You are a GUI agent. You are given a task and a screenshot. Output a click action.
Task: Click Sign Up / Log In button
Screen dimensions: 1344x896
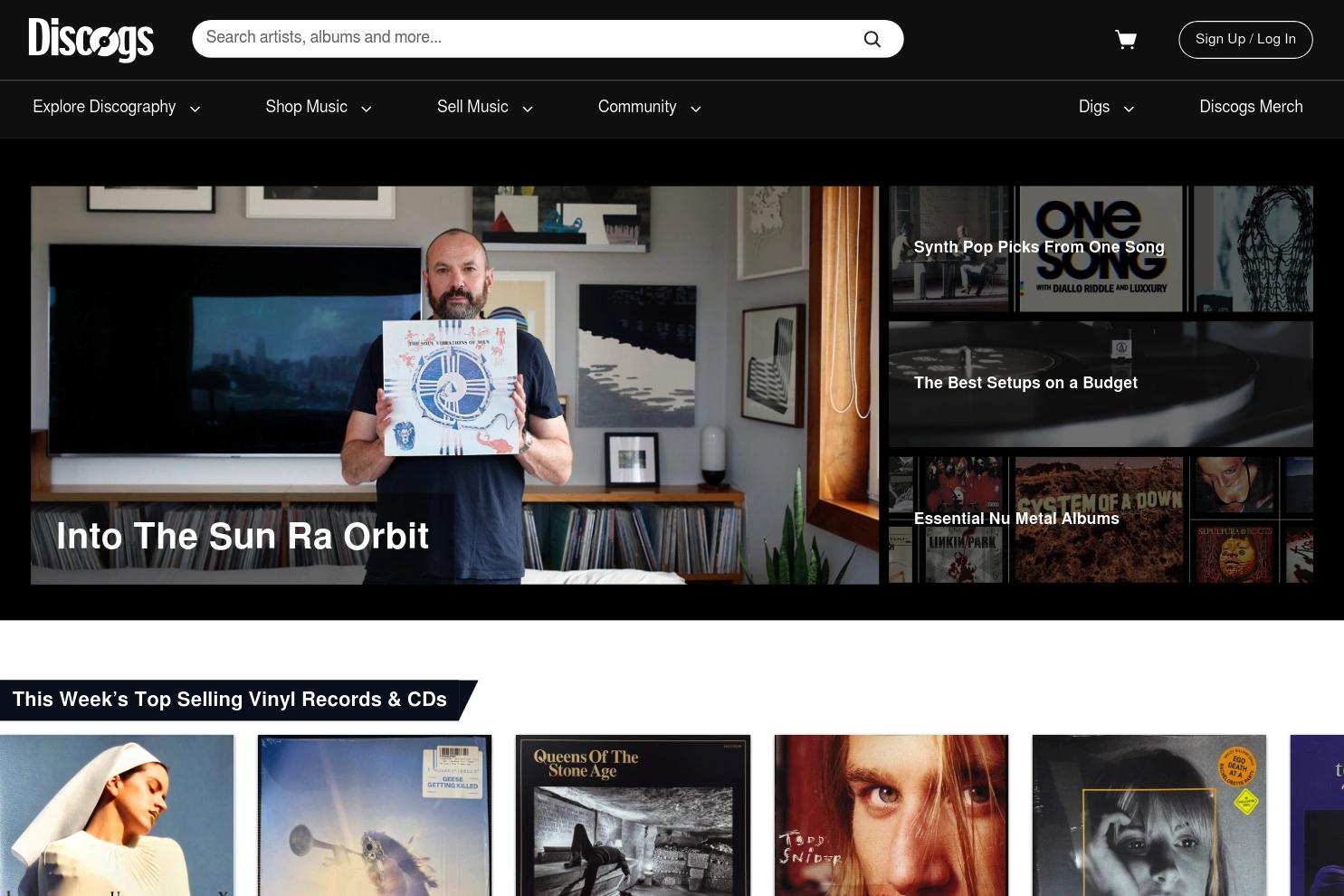click(1245, 39)
